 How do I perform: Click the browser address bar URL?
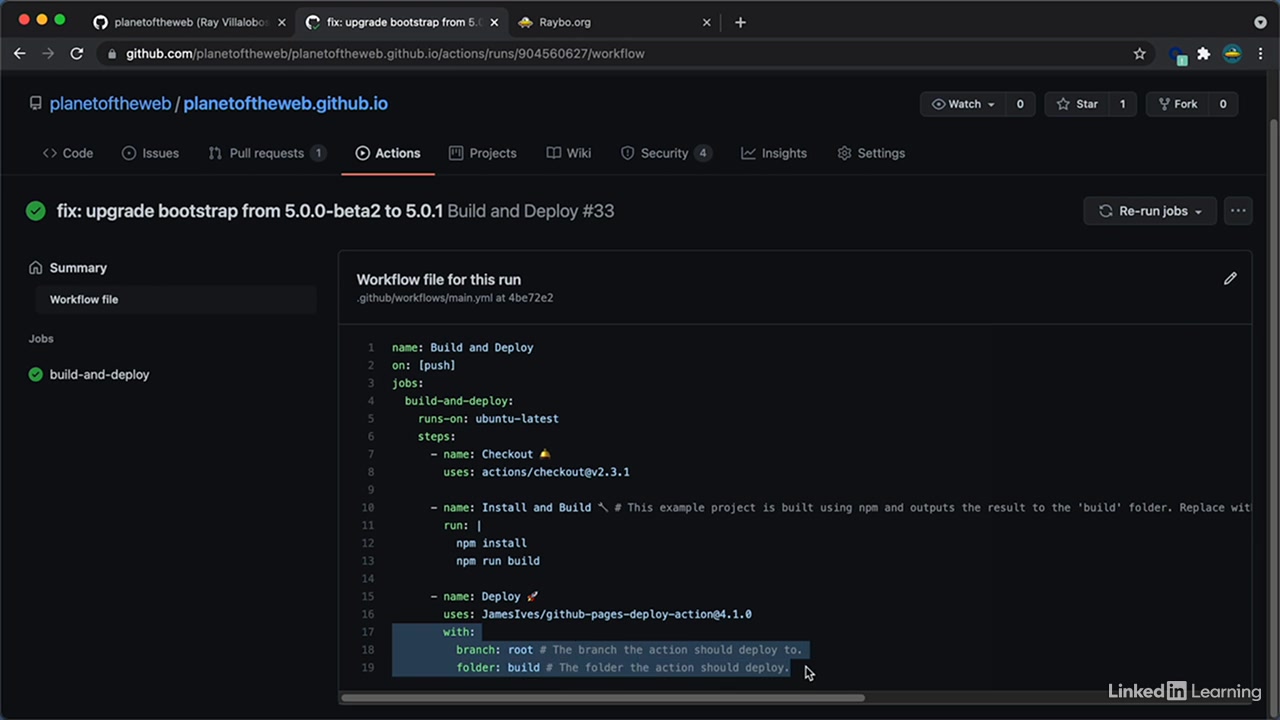click(x=385, y=54)
